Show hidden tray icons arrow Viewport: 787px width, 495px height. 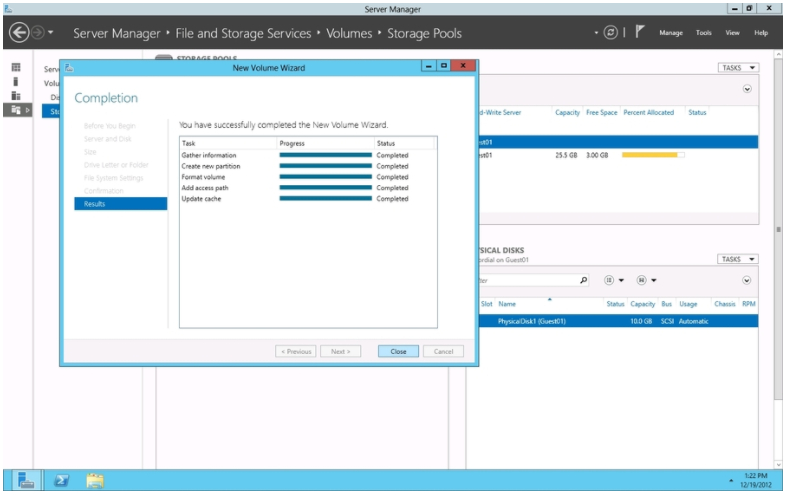[x=731, y=480]
